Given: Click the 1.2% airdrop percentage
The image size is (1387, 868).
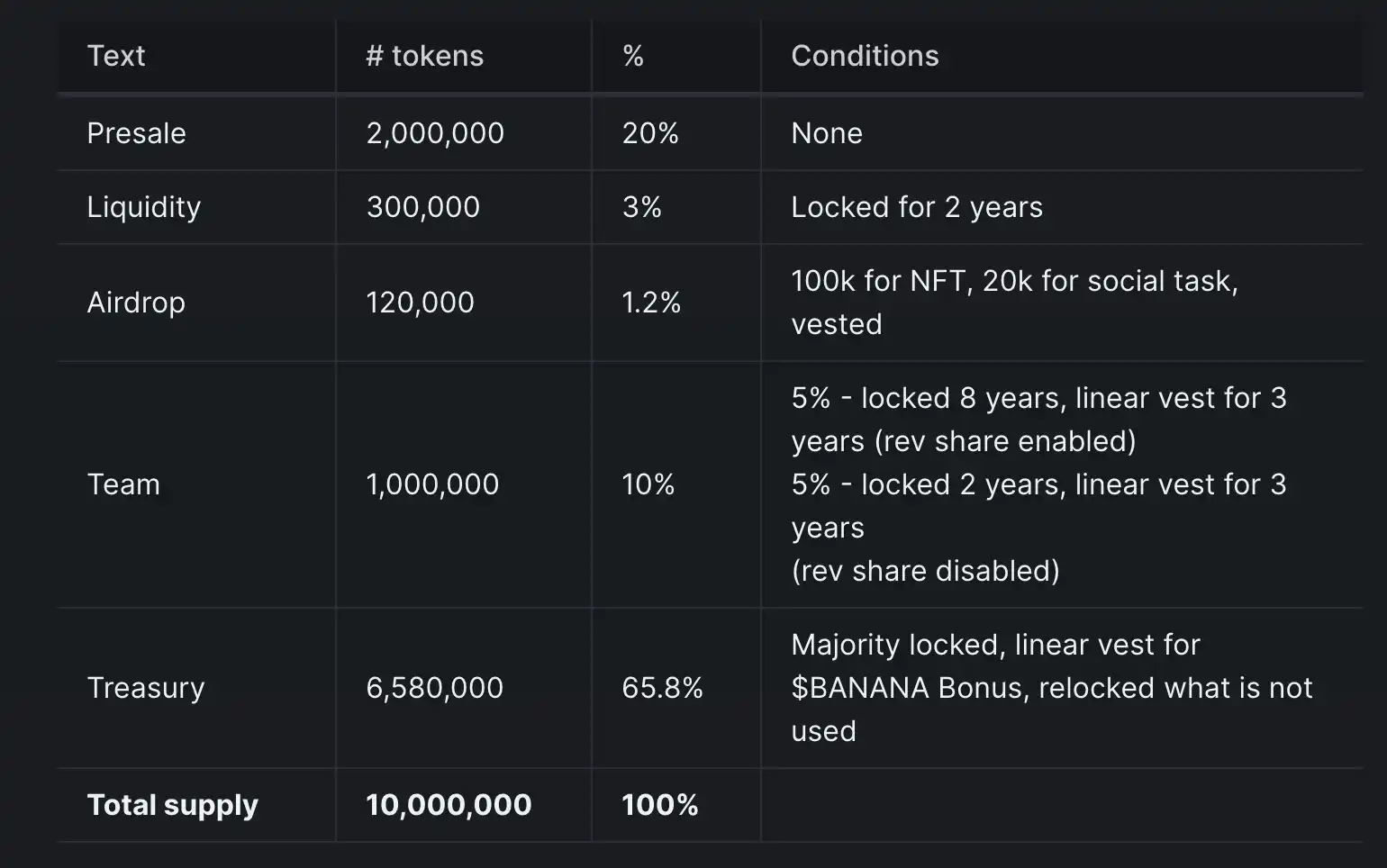Looking at the screenshot, I should (x=651, y=303).
